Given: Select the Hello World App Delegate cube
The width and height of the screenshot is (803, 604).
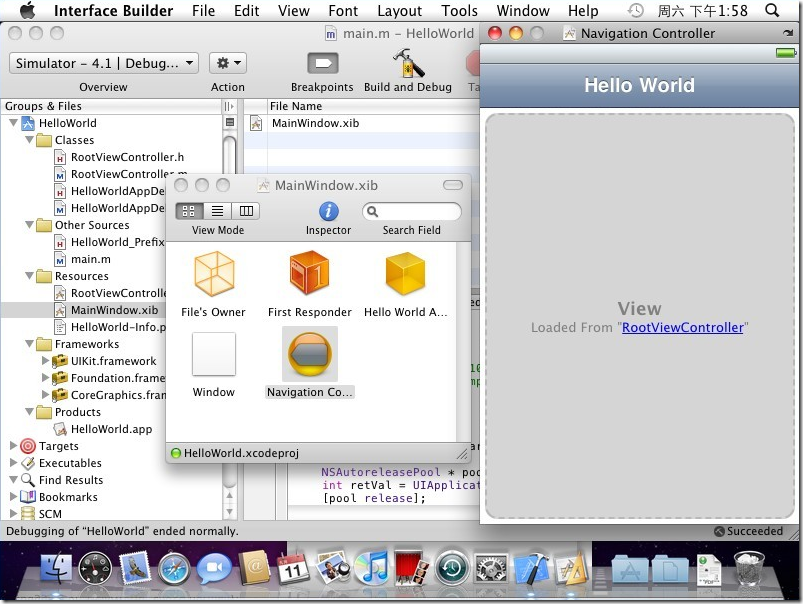Looking at the screenshot, I should [405, 273].
